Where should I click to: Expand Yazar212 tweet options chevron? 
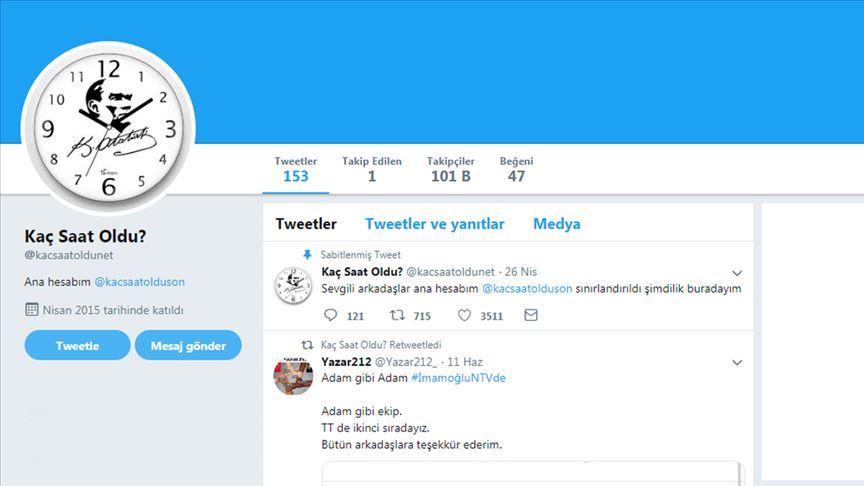coord(737,363)
